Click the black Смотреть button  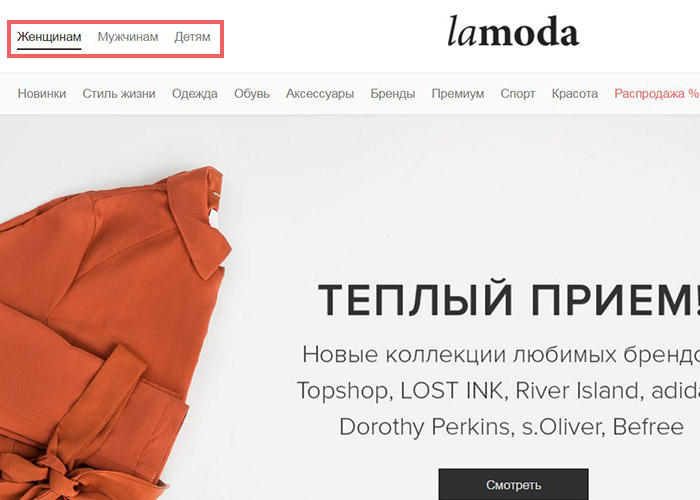pyautogui.click(x=513, y=484)
